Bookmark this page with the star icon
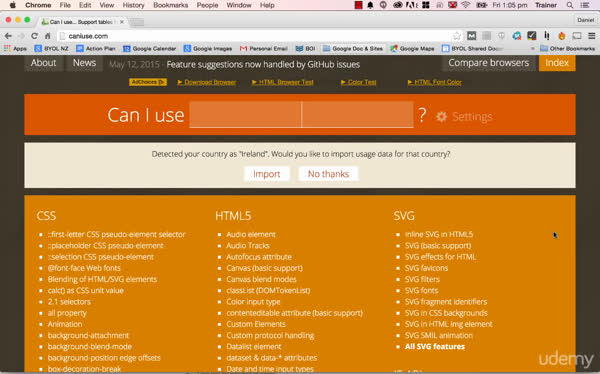Image resolution: width=600 pixels, height=374 pixels. 457,36
